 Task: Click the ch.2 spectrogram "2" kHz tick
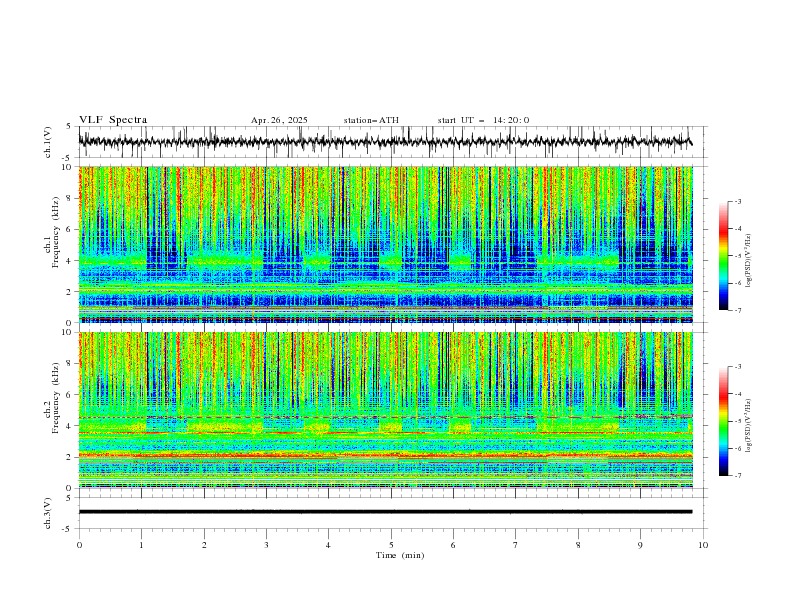click(69, 457)
